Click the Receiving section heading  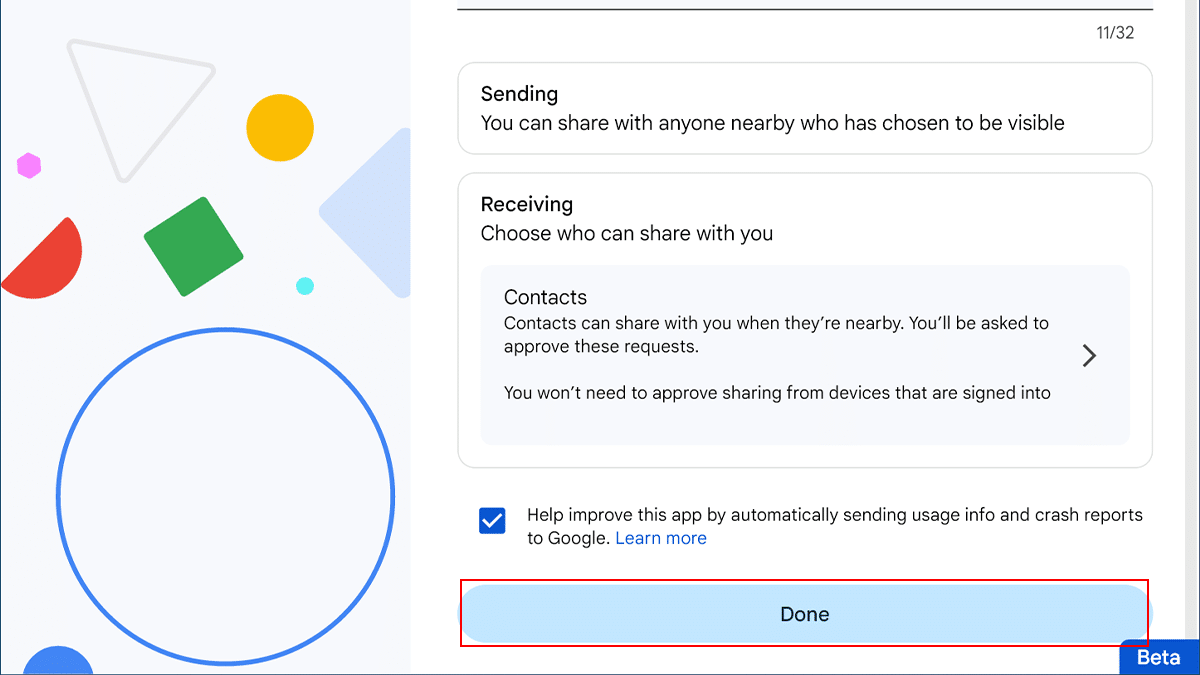tap(527, 204)
